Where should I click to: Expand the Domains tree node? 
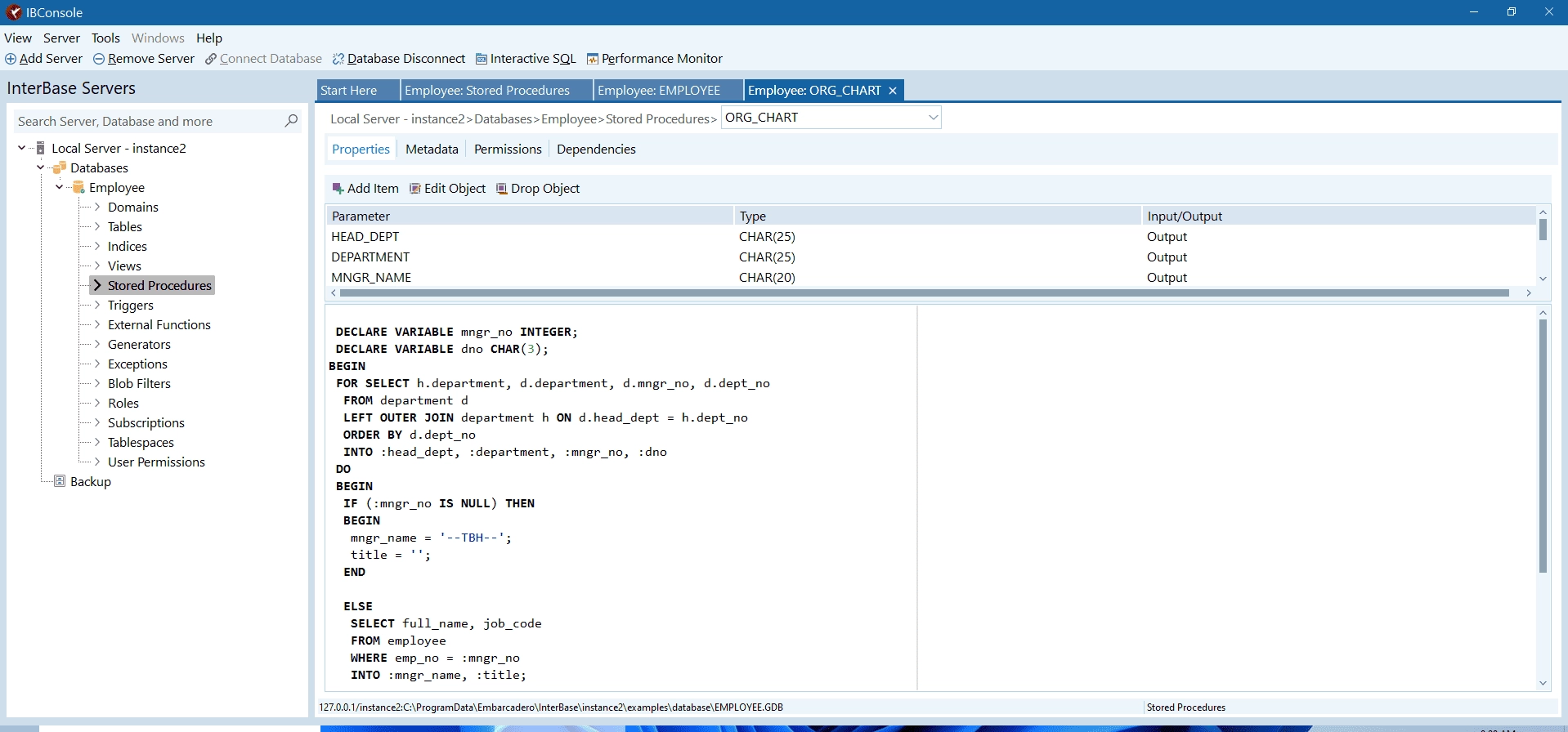point(97,207)
